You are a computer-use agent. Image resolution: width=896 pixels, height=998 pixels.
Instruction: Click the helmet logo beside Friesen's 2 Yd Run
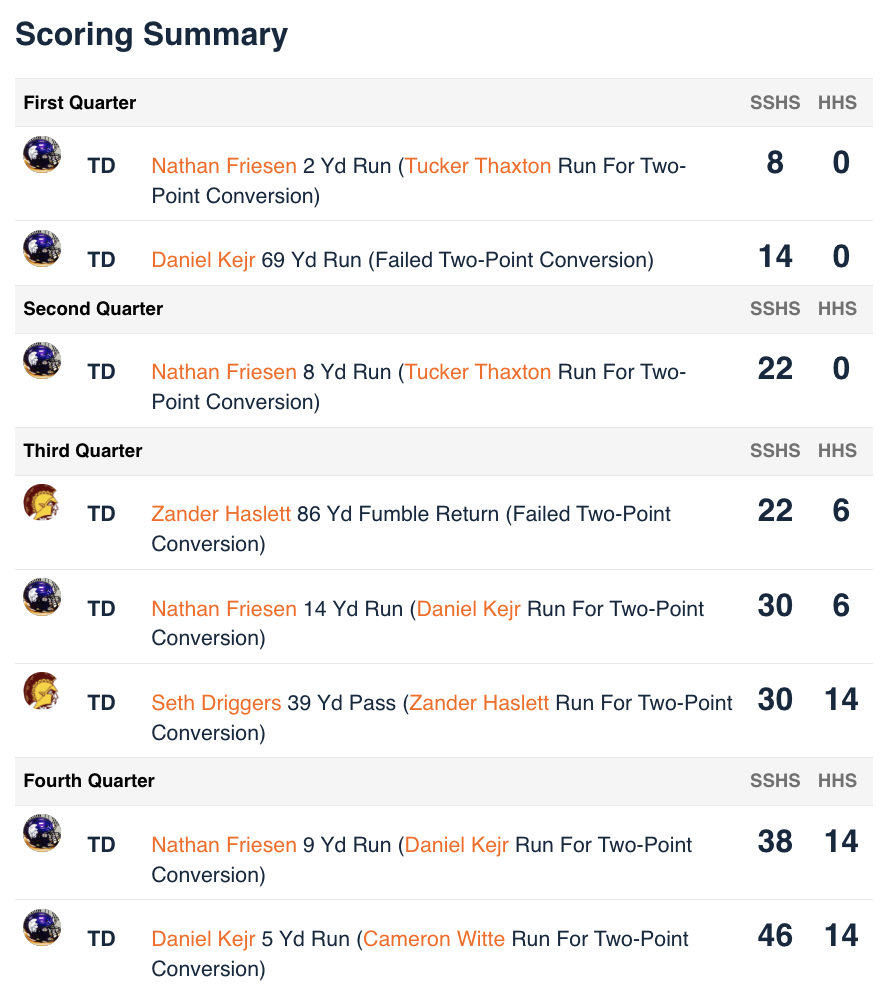pos(42,155)
